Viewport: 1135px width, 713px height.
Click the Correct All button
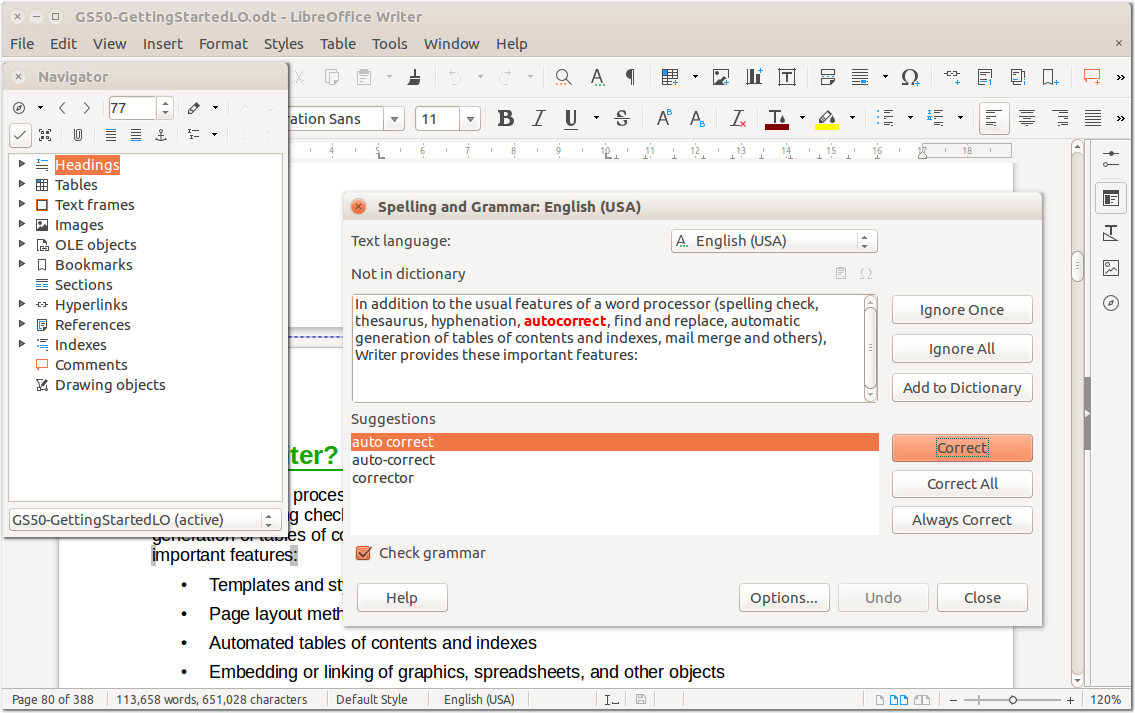tap(961, 483)
